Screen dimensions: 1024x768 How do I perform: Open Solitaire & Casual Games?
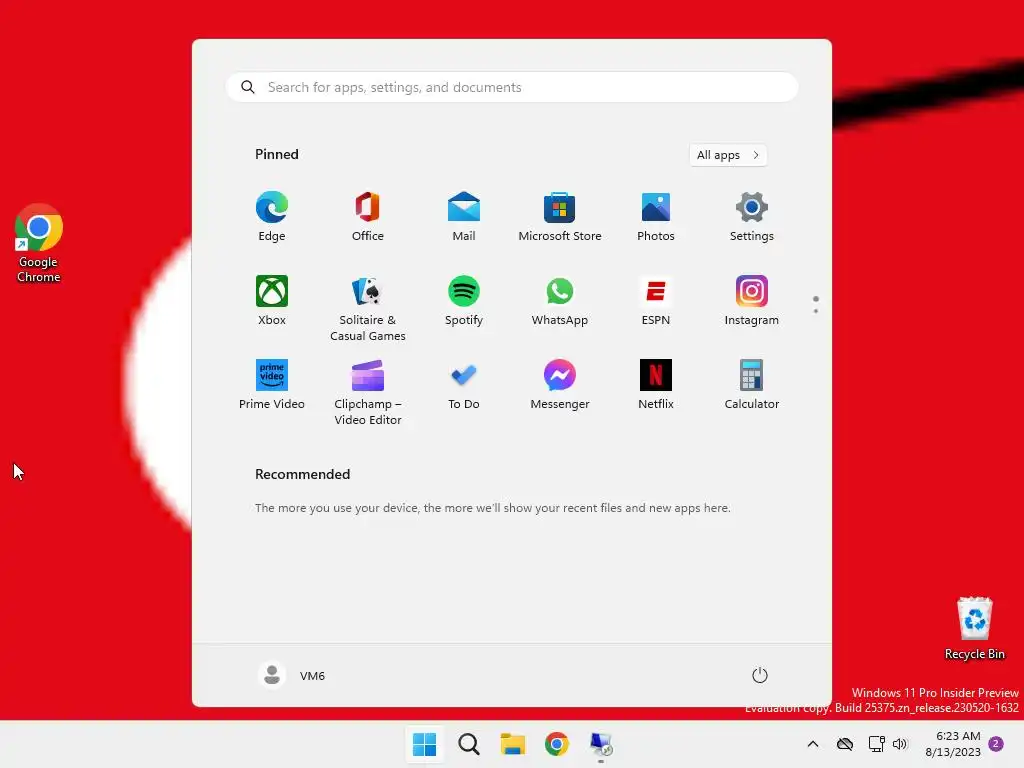click(x=368, y=308)
